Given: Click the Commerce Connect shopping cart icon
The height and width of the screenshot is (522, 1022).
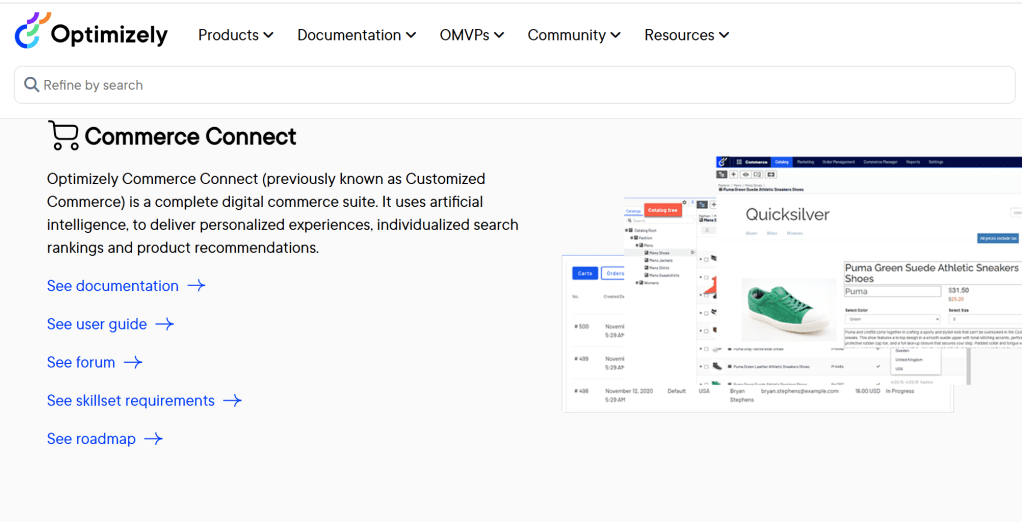Looking at the screenshot, I should tap(63, 136).
